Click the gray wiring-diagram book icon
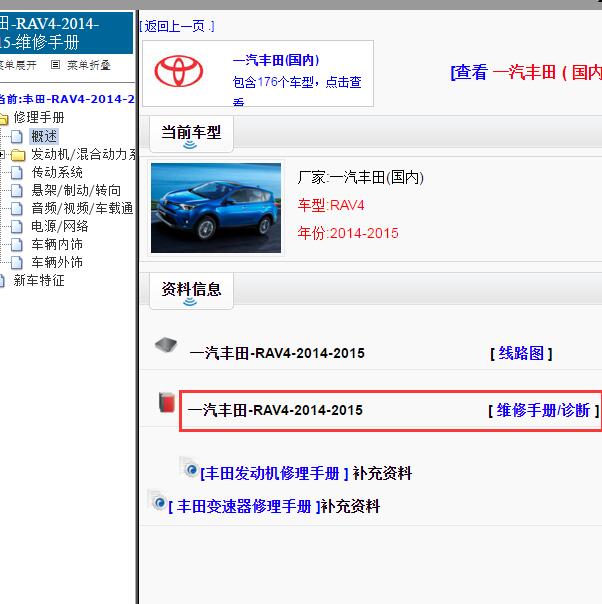Image resolution: width=602 pixels, height=604 pixels. point(166,345)
